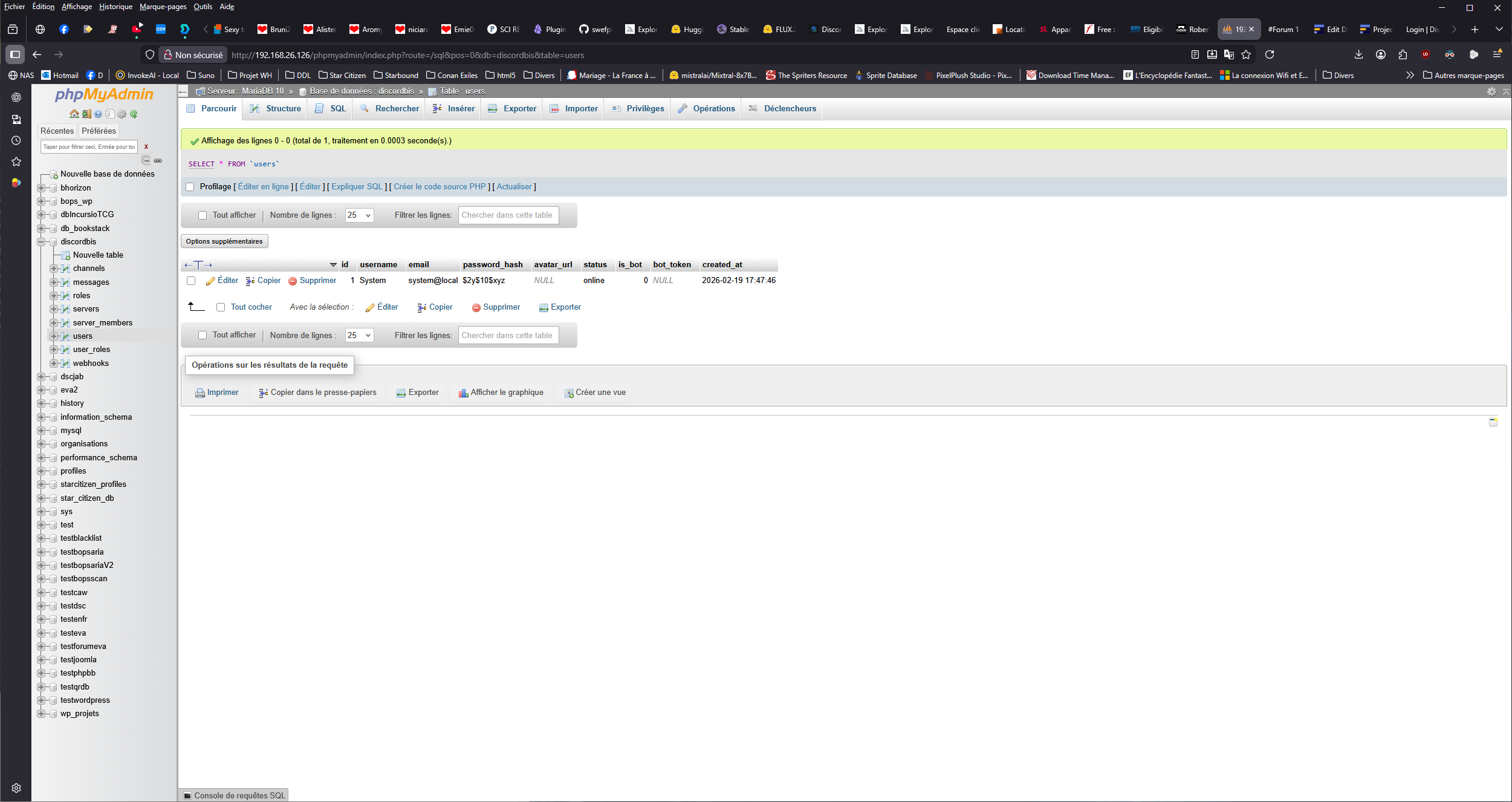This screenshot has width=1512, height=802.
Task: Click the Expliquer SQL link
Action: click(357, 187)
